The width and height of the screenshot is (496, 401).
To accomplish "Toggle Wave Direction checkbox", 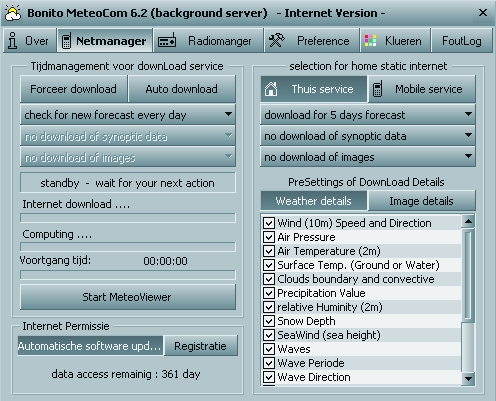I will (269, 377).
